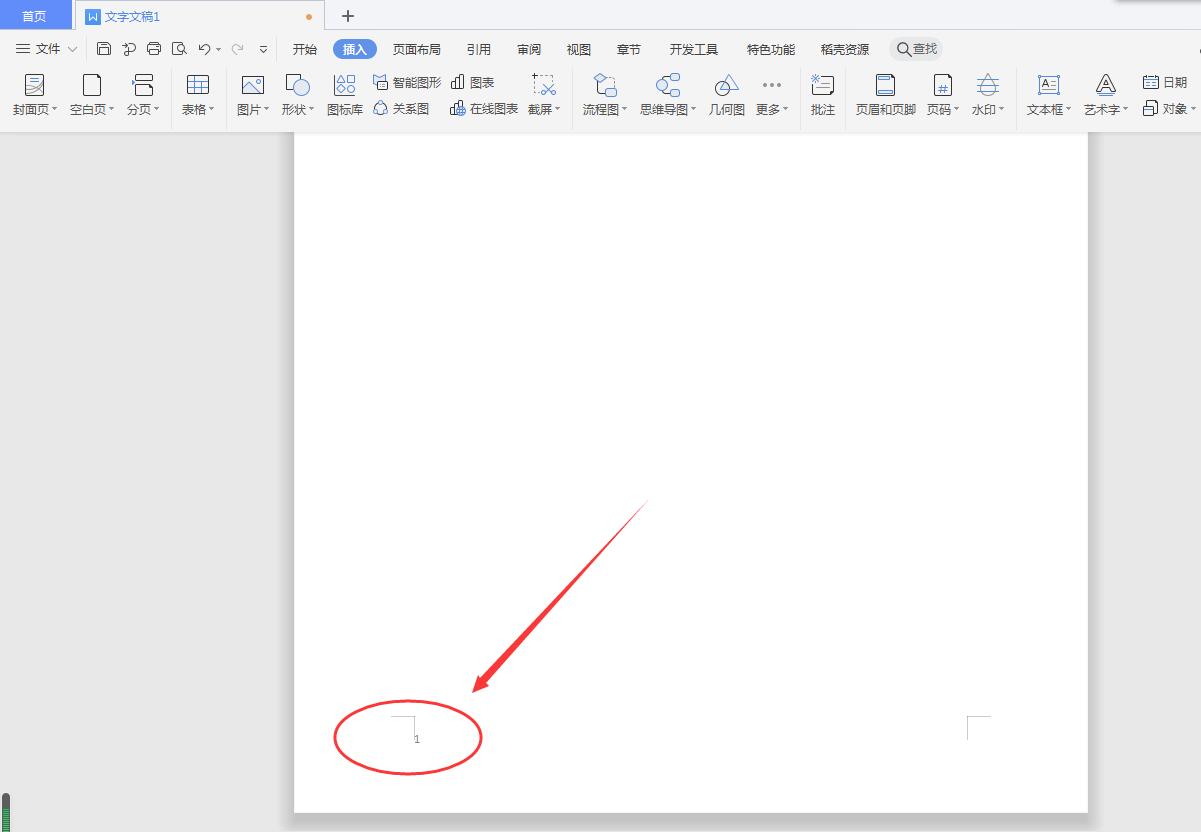Open 页眉和页脚 header and footer
This screenshot has height=832, width=1201.
click(885, 95)
